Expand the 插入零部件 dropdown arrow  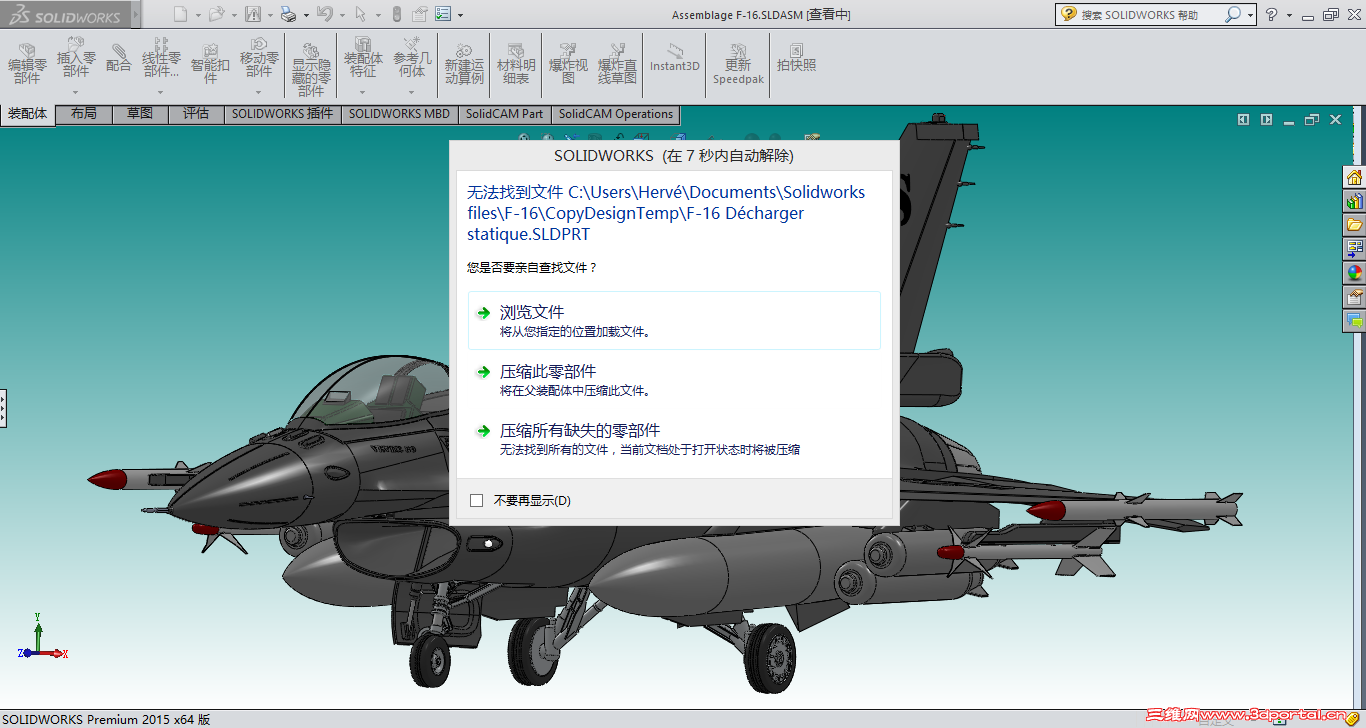click(76, 93)
